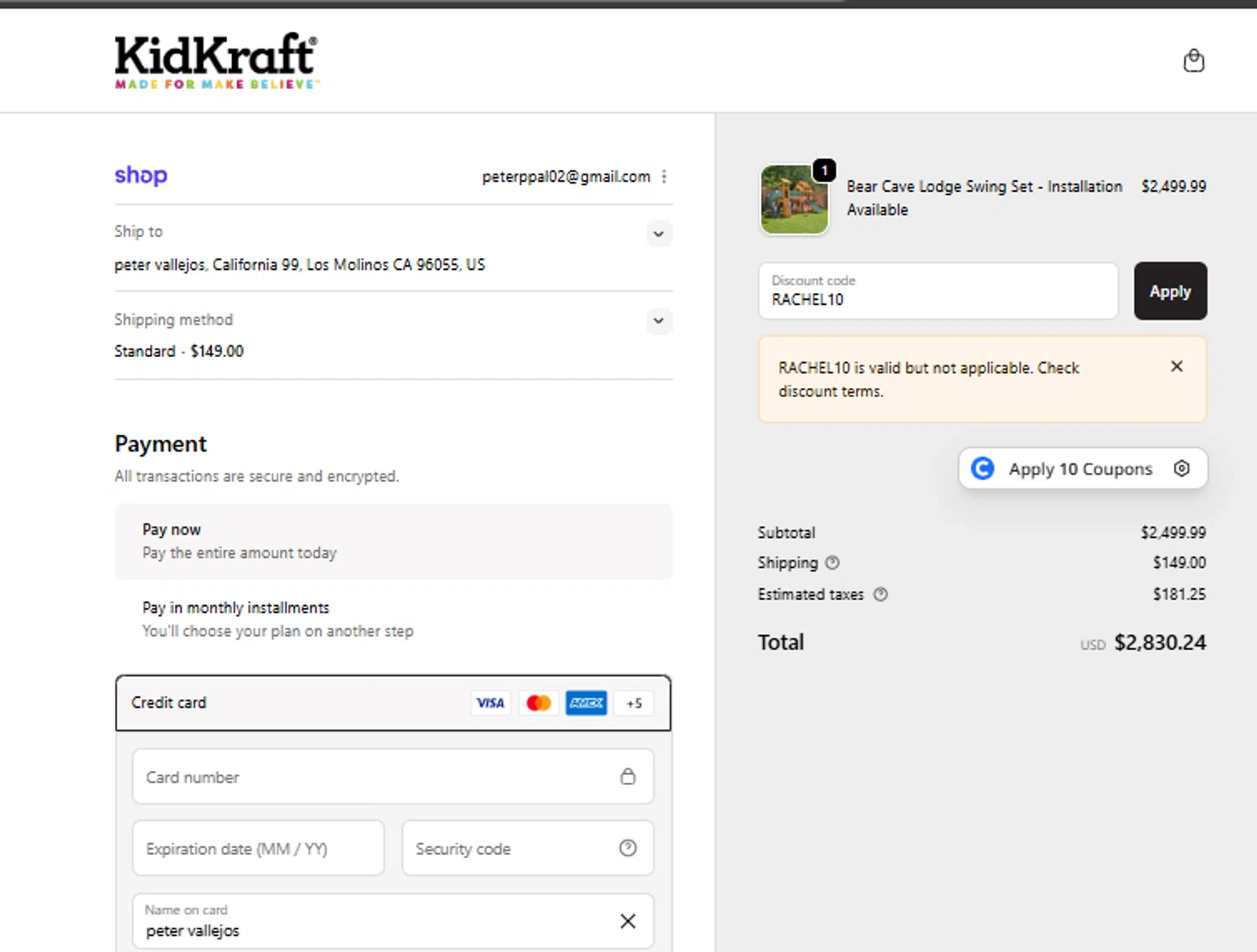Image resolution: width=1257 pixels, height=952 pixels.
Task: Focus the Discount code field
Action: 938,291
